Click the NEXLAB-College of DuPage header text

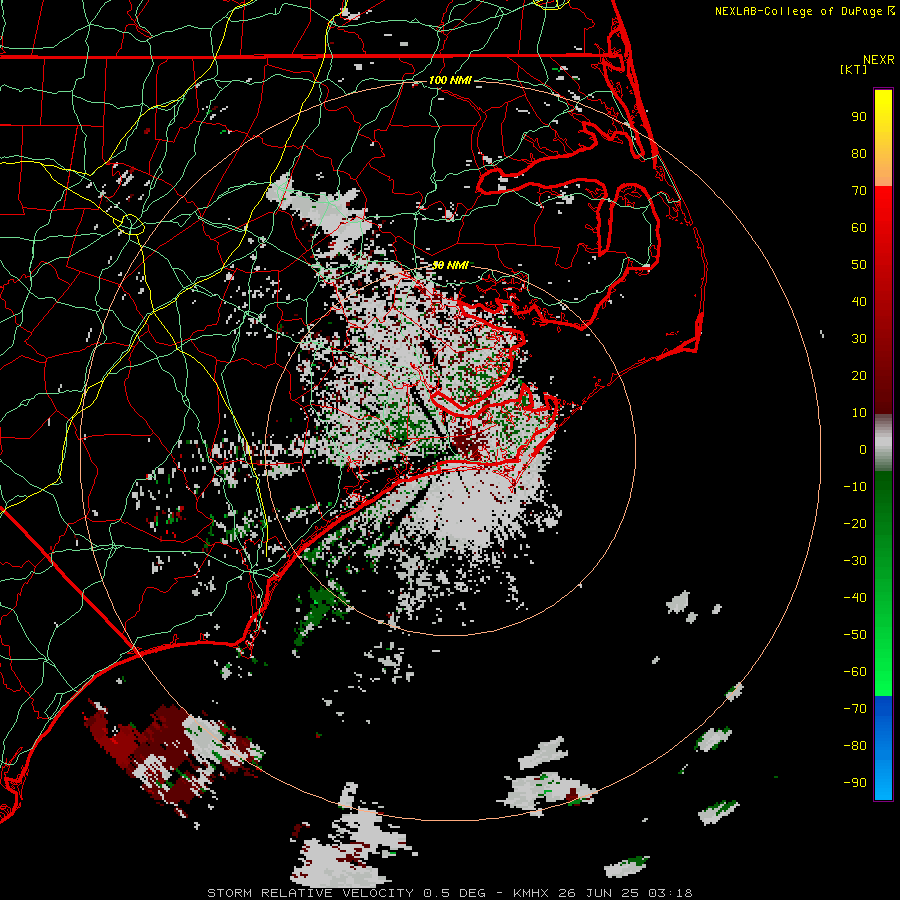(798, 11)
